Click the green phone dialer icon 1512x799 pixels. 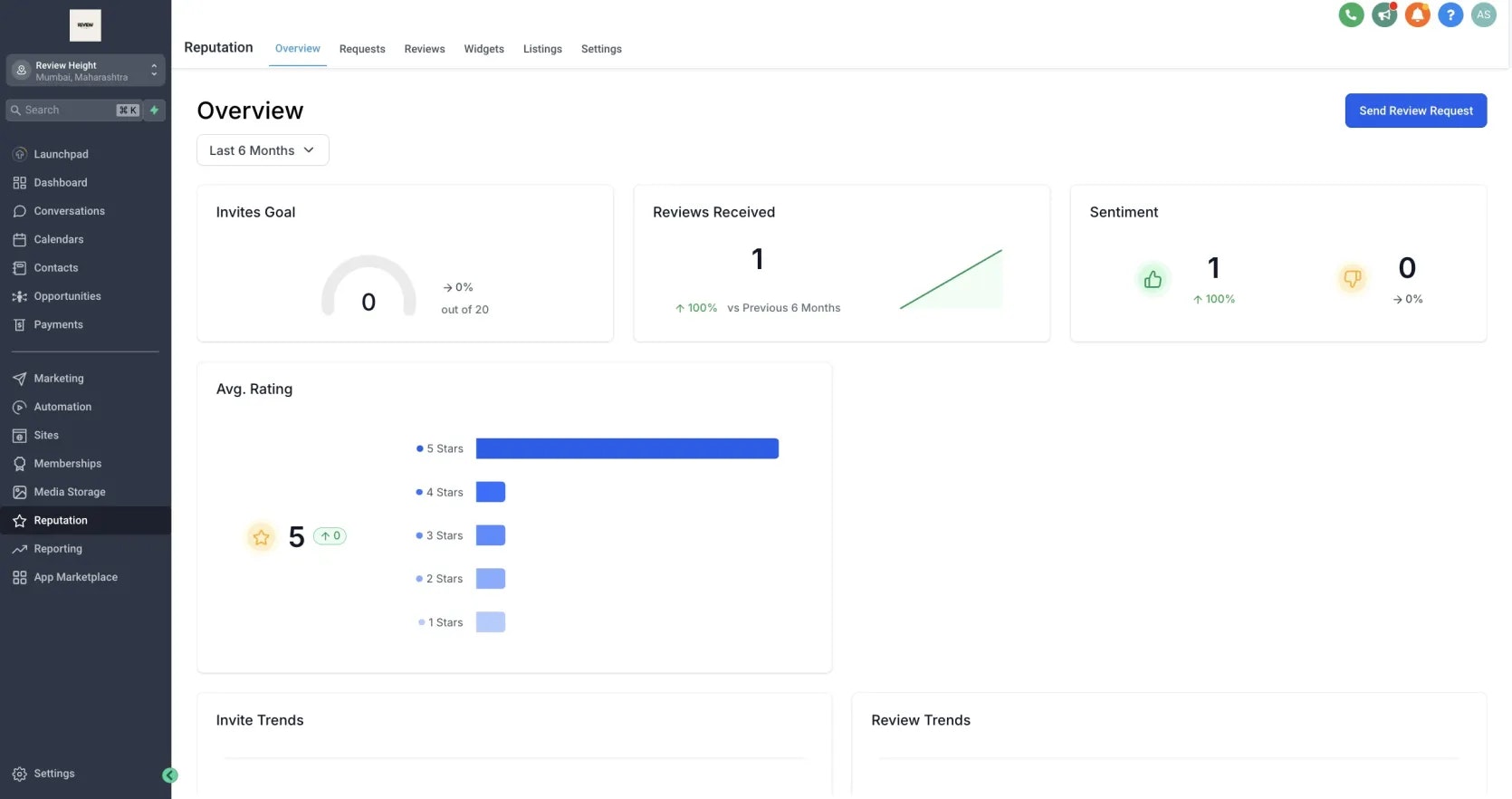pos(1351,14)
